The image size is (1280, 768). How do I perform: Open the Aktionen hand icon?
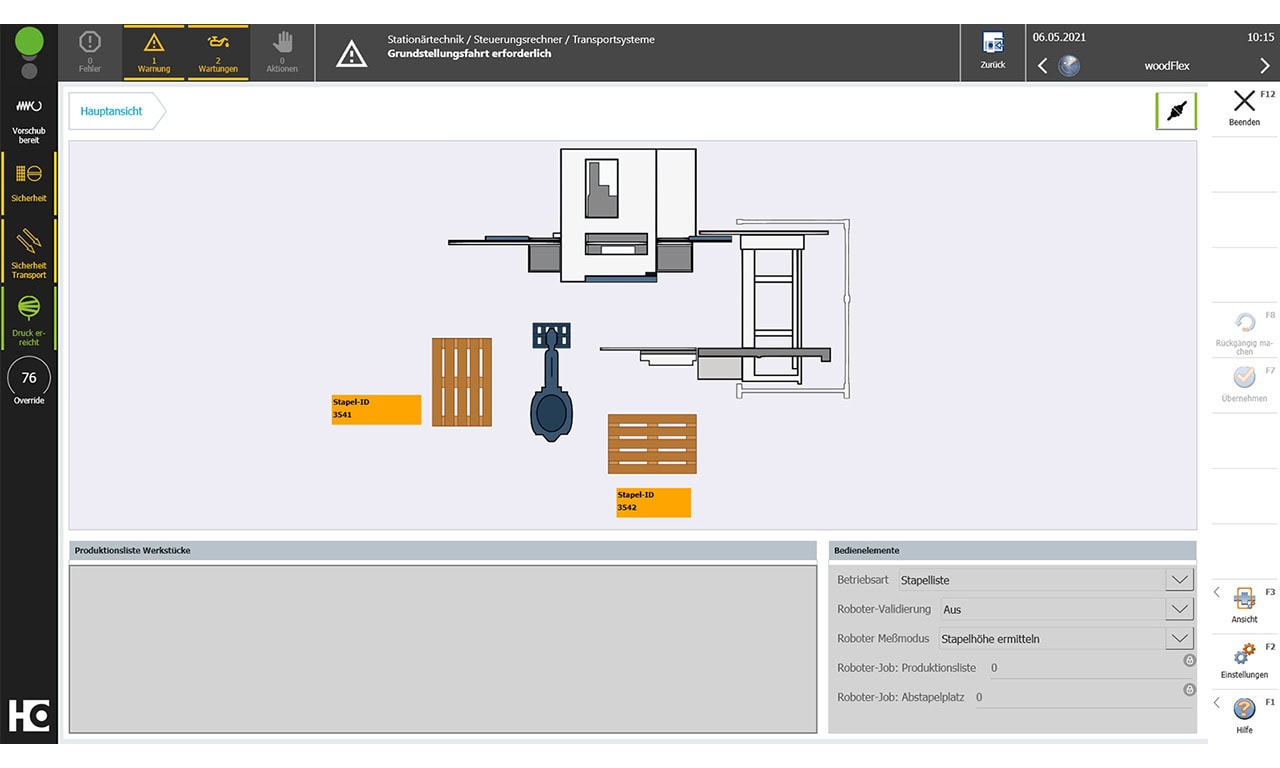click(282, 53)
